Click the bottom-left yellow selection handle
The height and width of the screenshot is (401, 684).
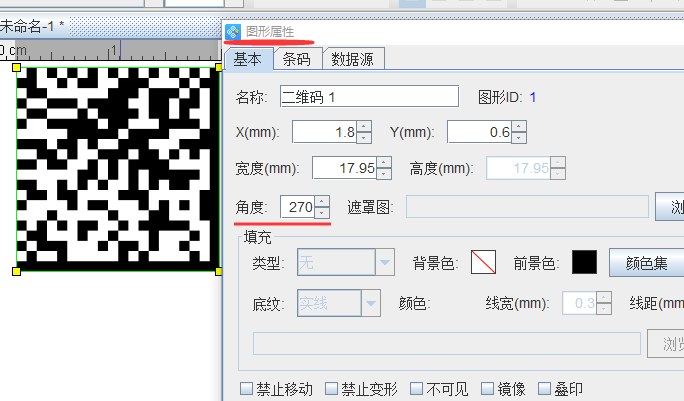click(16, 271)
